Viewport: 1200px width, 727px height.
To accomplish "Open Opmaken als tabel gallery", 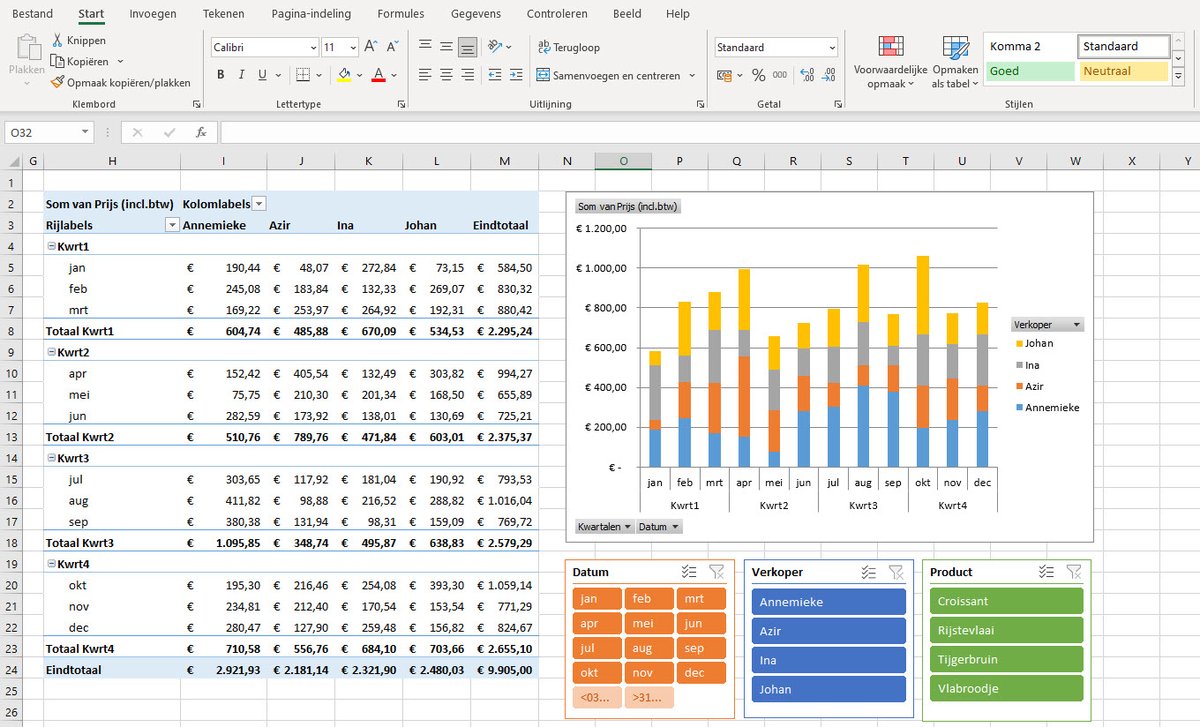I will coord(955,62).
